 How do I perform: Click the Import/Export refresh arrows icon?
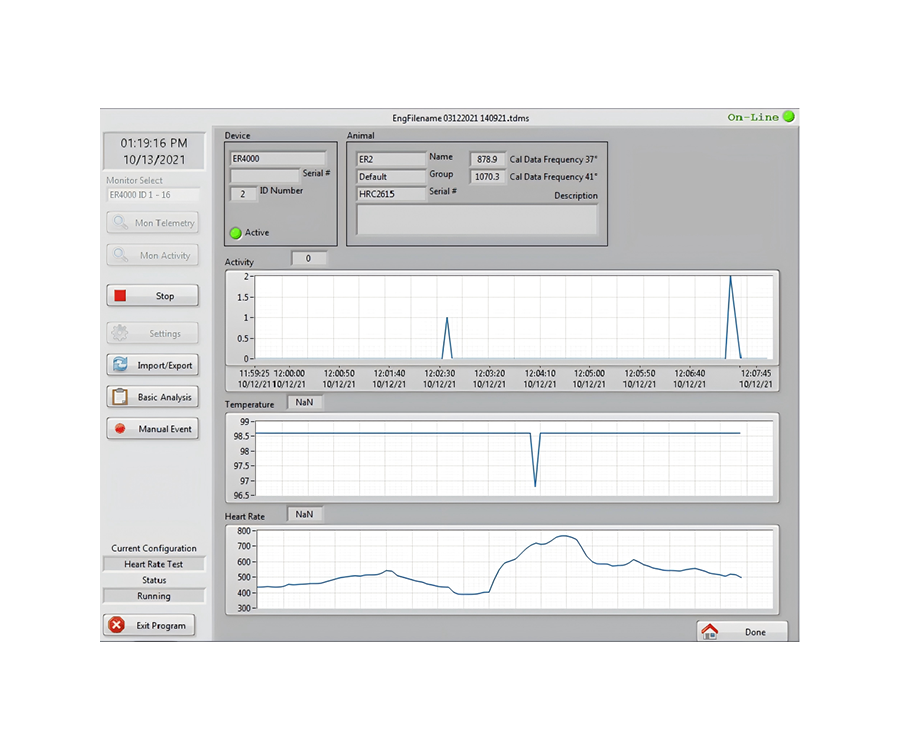[x=121, y=364]
